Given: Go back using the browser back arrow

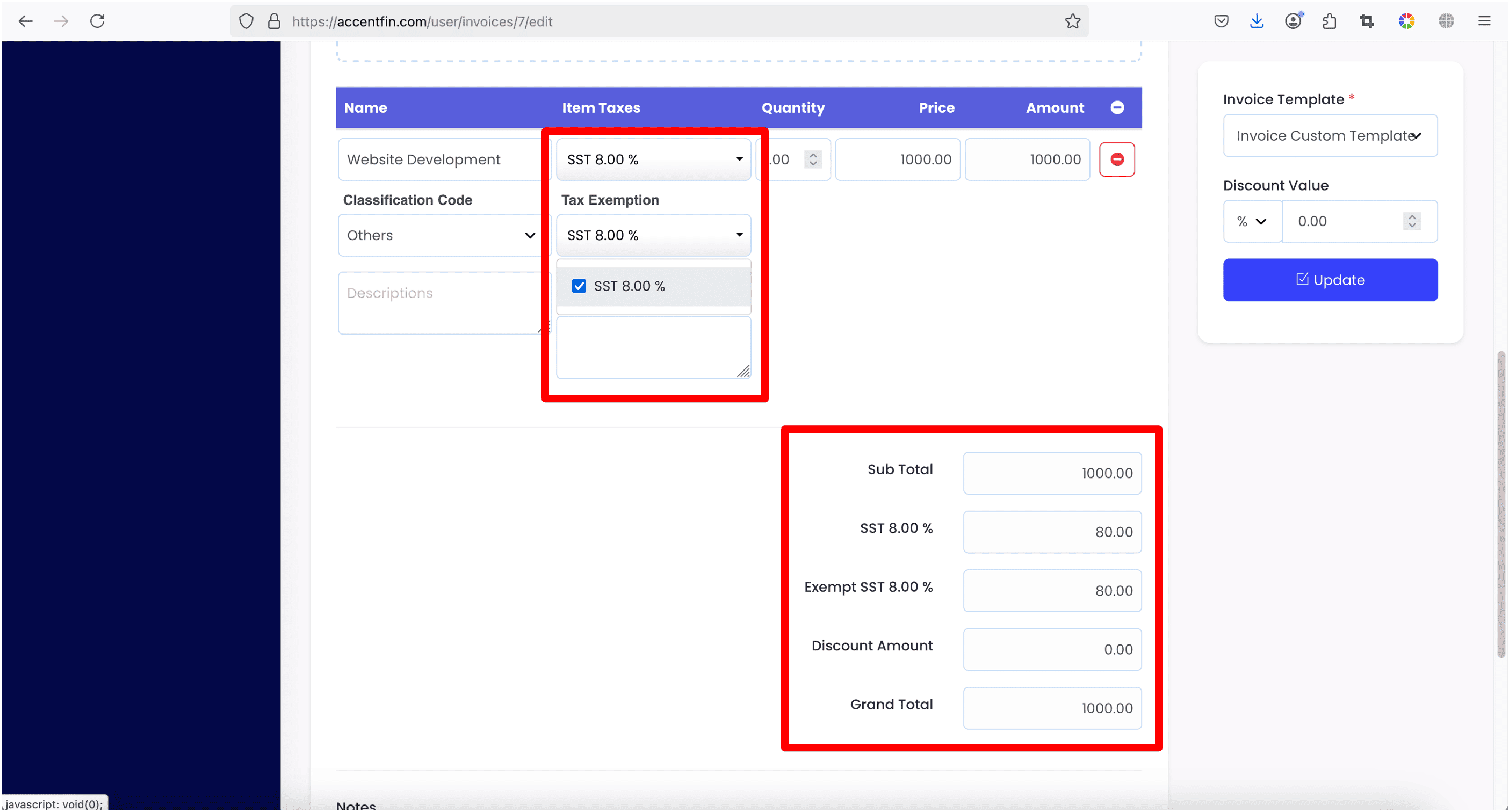Looking at the screenshot, I should pos(25,21).
